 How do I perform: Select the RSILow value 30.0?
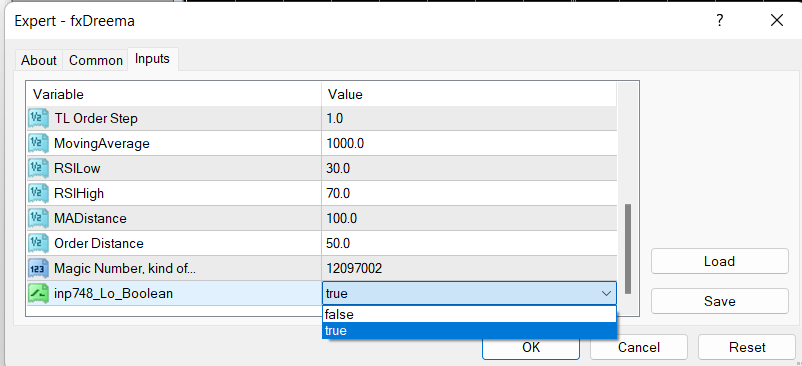click(338, 168)
